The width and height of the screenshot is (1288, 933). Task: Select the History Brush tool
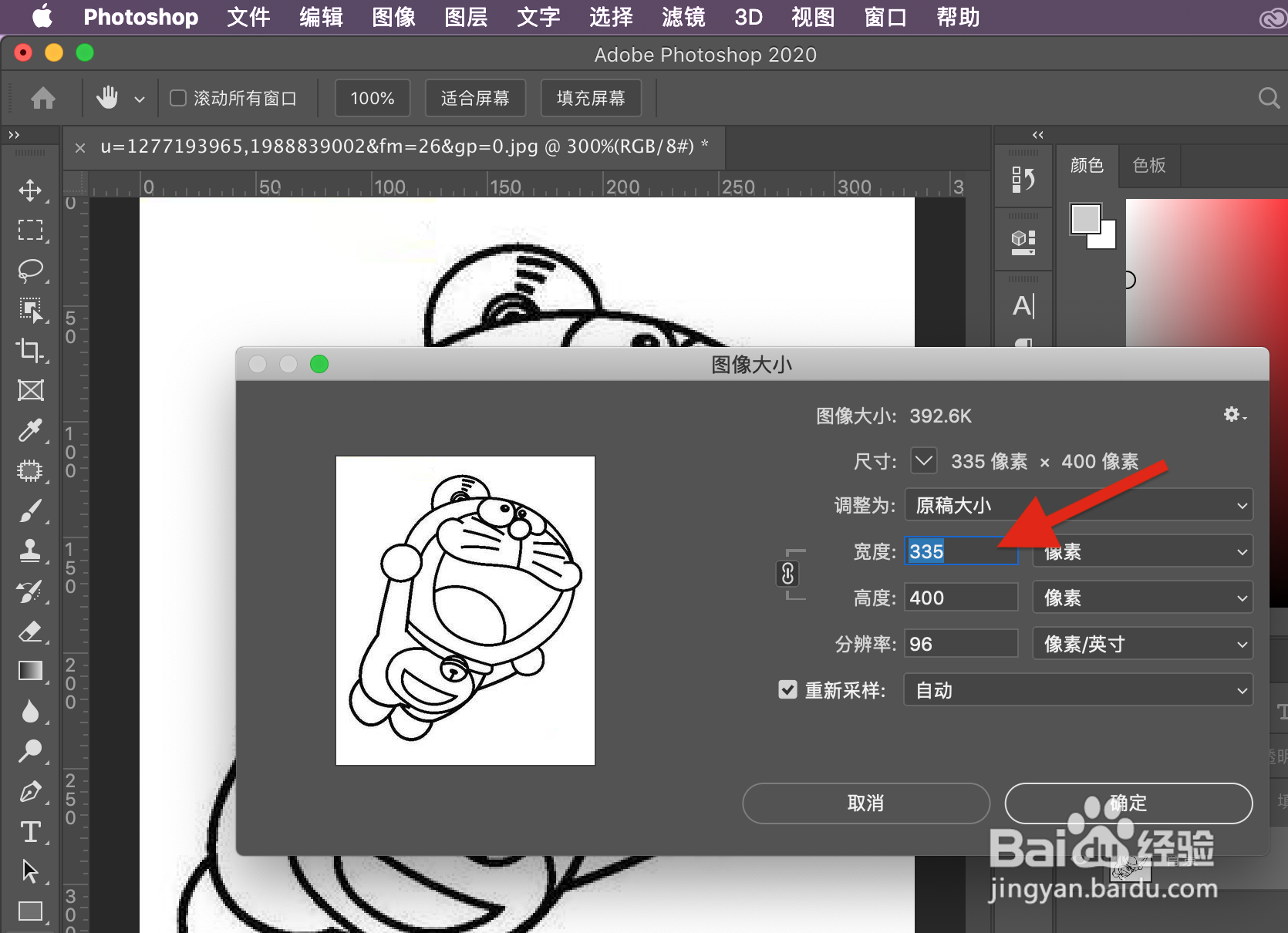tap(30, 591)
